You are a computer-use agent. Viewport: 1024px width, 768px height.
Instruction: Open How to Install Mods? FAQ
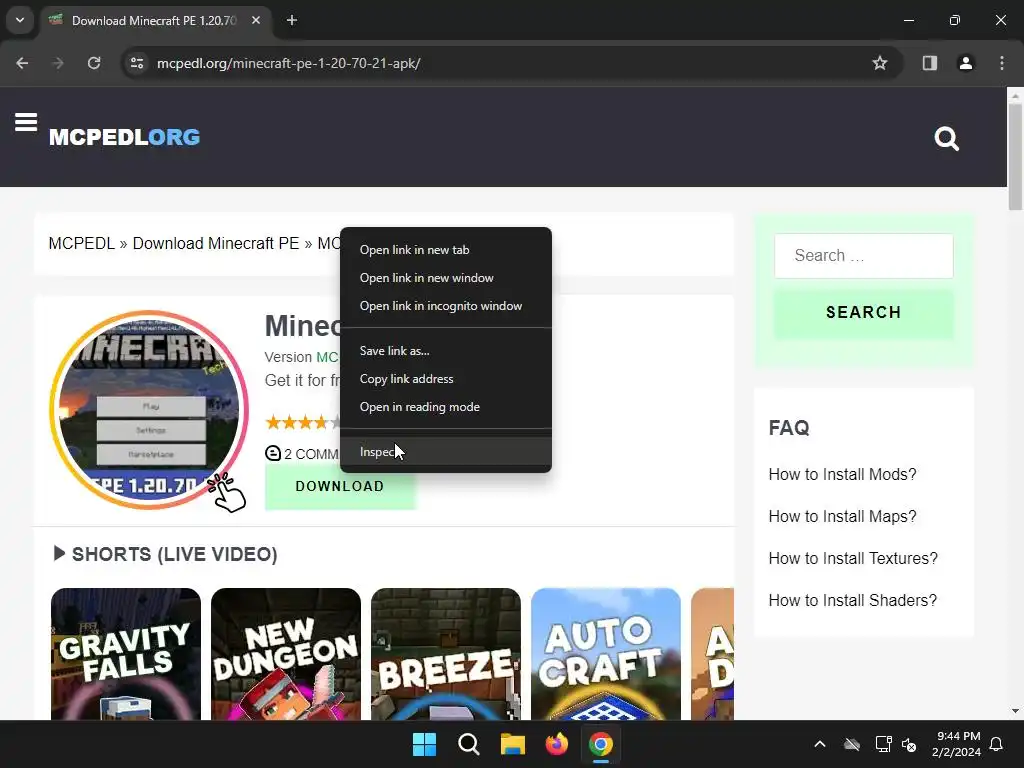click(842, 475)
